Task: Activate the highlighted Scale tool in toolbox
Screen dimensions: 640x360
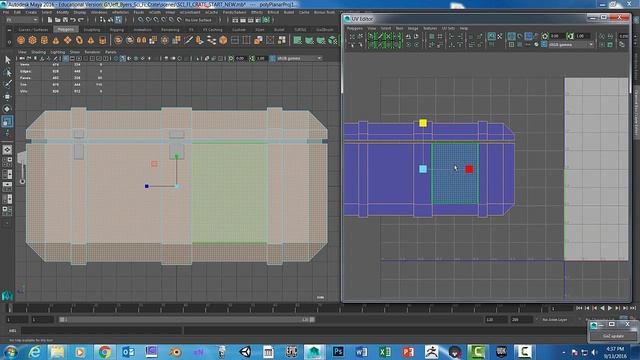Action: [7, 121]
